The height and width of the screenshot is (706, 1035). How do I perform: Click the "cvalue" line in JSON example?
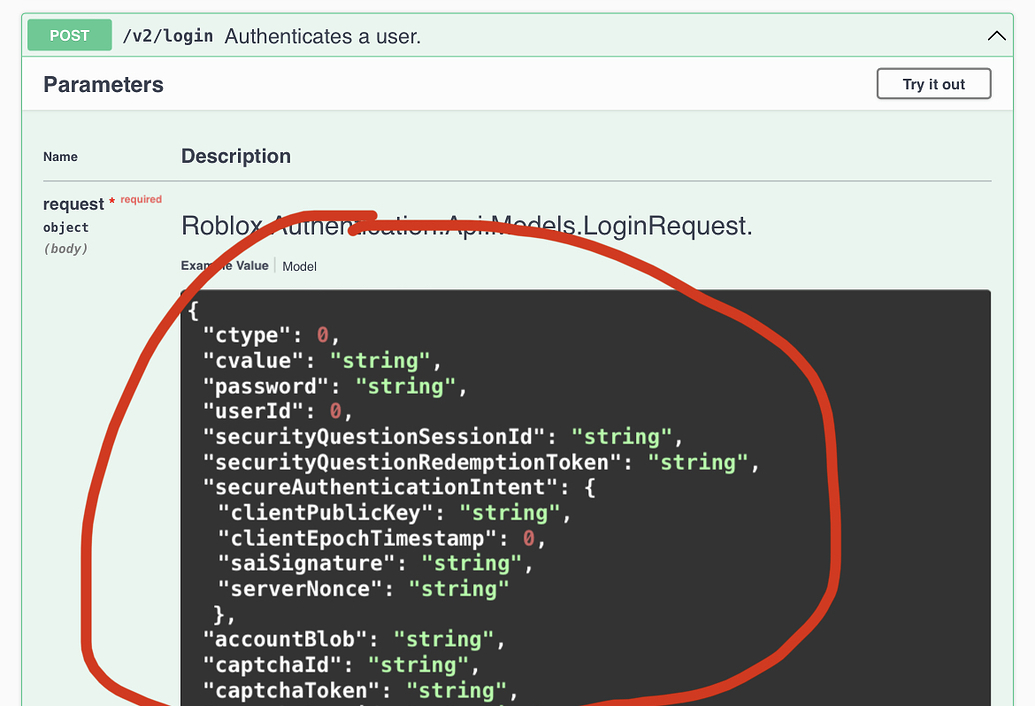[x=321, y=361]
